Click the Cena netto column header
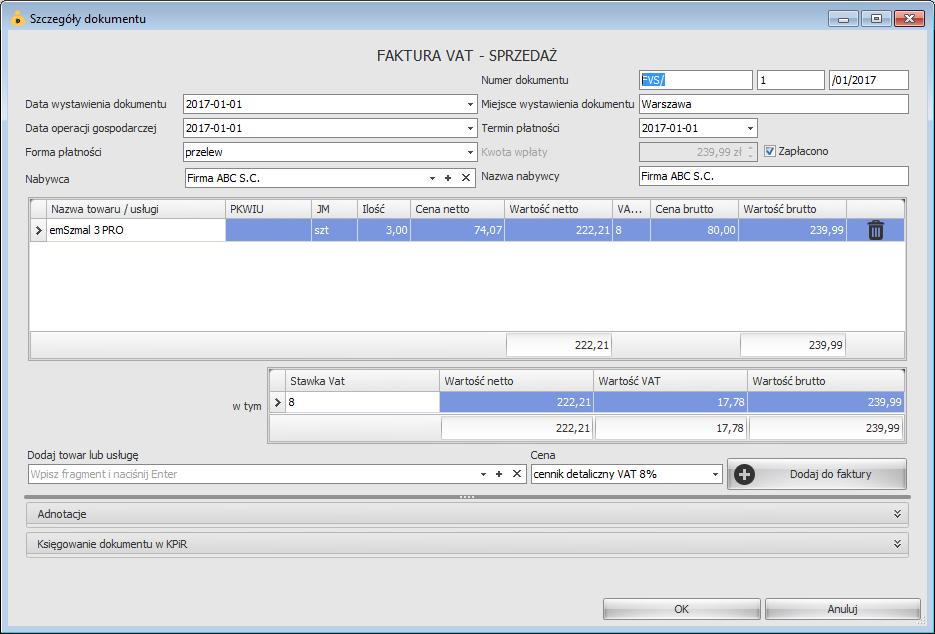The height and width of the screenshot is (634, 935). point(457,209)
